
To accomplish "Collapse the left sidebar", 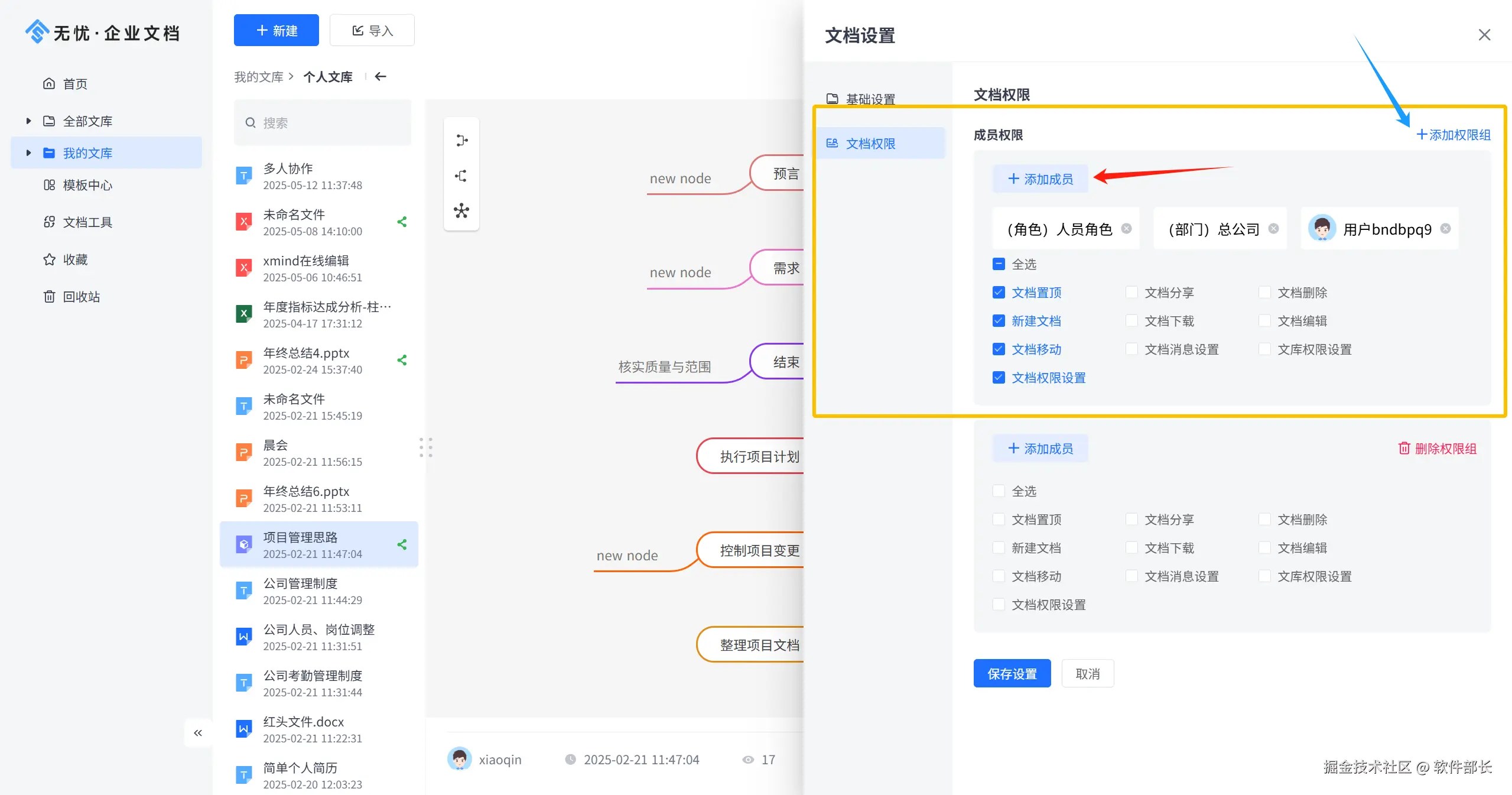I will 198,733.
